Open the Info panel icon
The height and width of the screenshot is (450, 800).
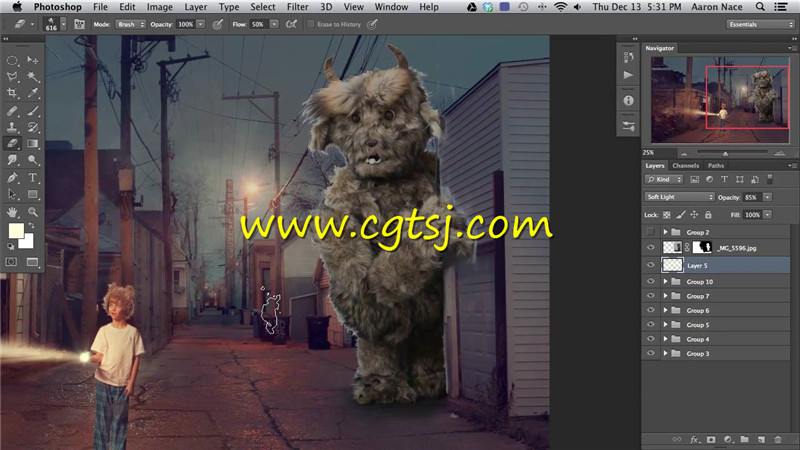pyautogui.click(x=628, y=101)
